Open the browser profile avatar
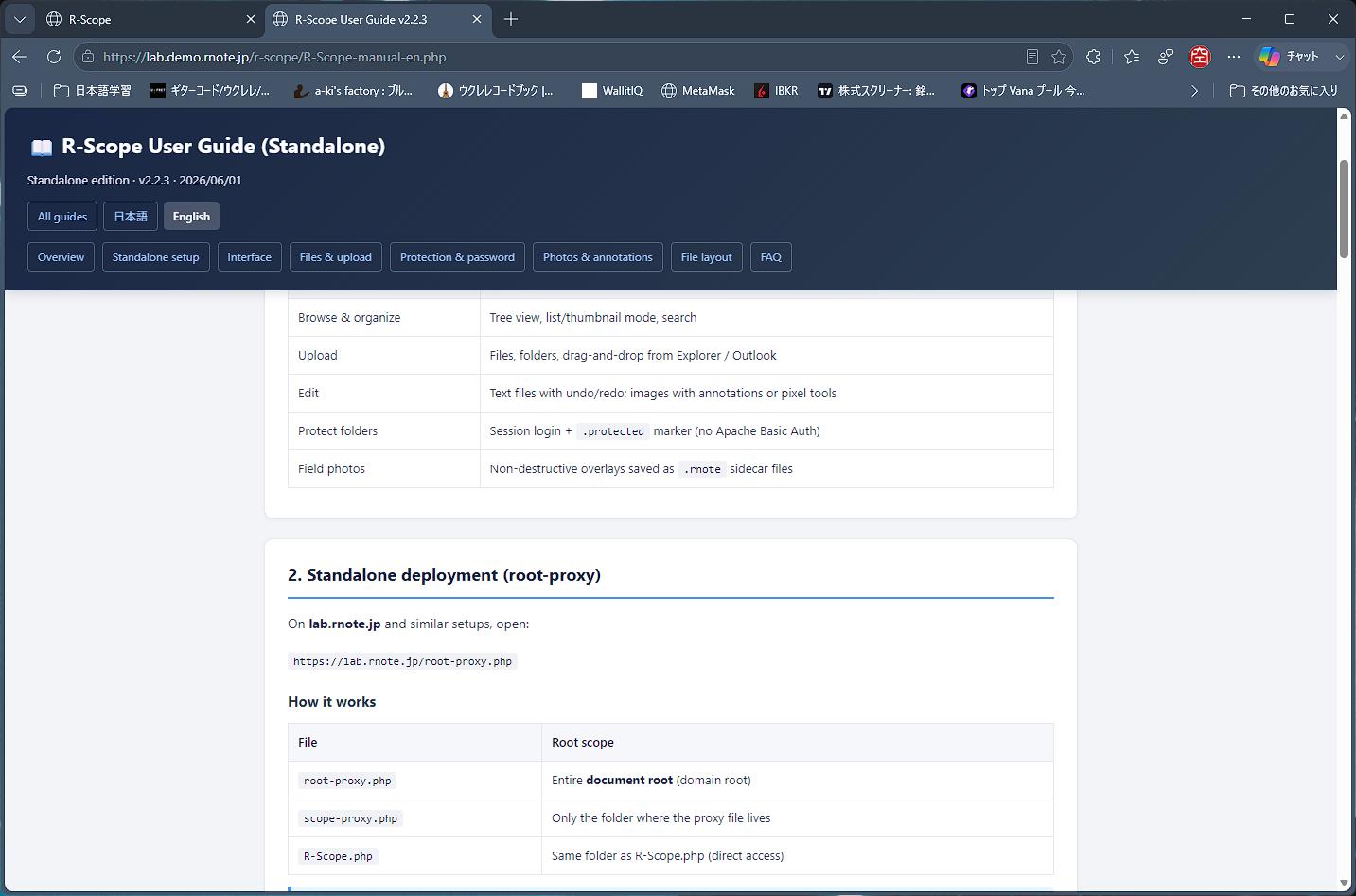Screen dimensions: 1356x896 click(1200, 57)
